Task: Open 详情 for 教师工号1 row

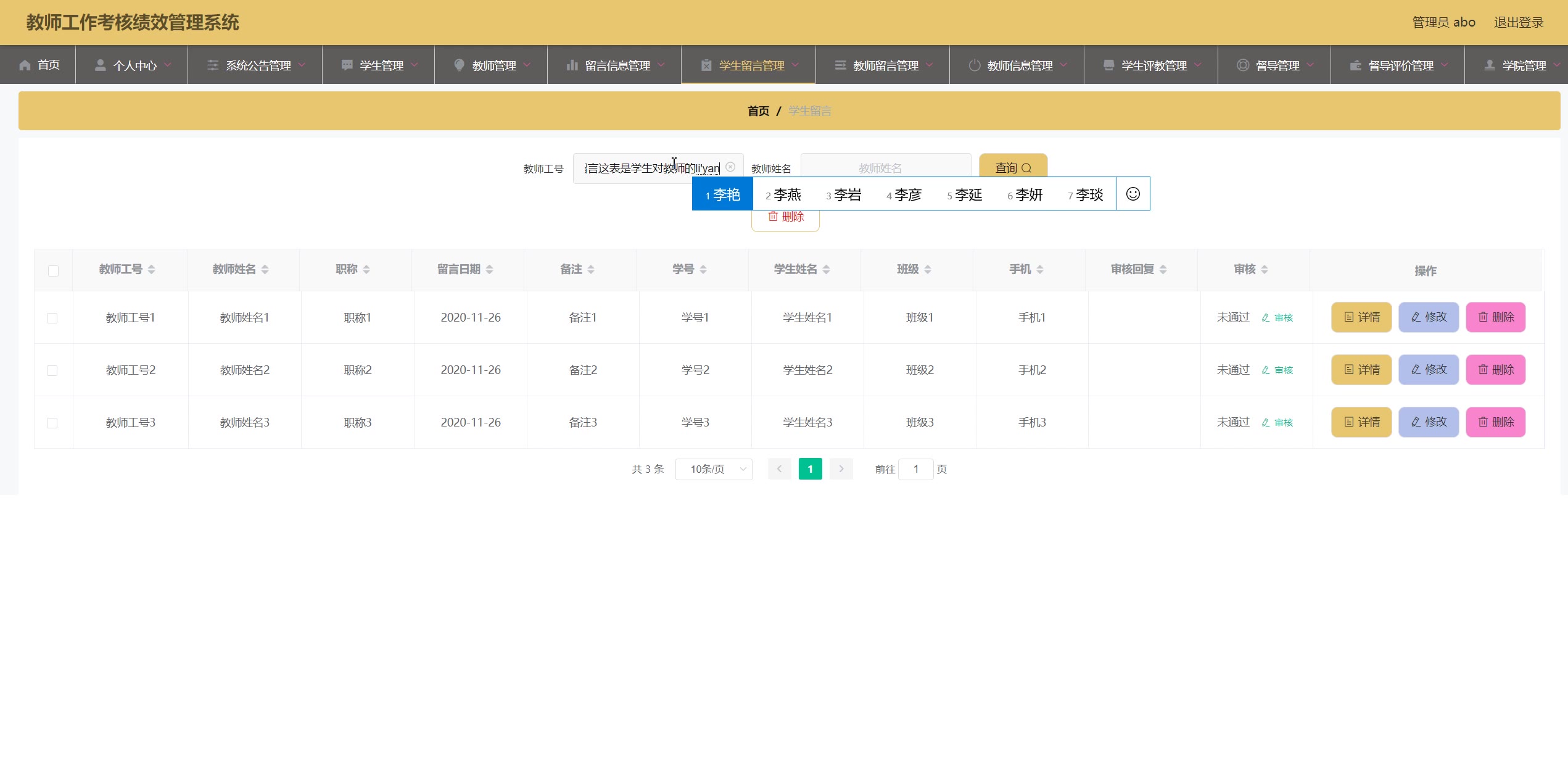Action: [1361, 317]
